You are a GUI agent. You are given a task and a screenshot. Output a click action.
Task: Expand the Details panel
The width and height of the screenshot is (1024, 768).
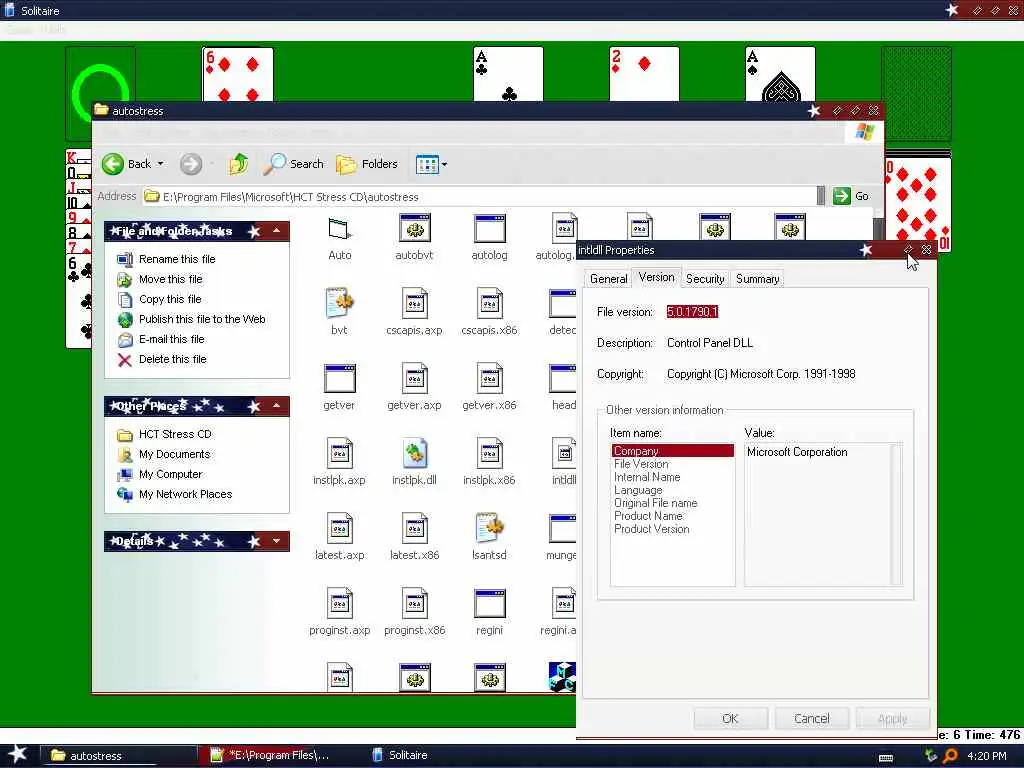277,541
